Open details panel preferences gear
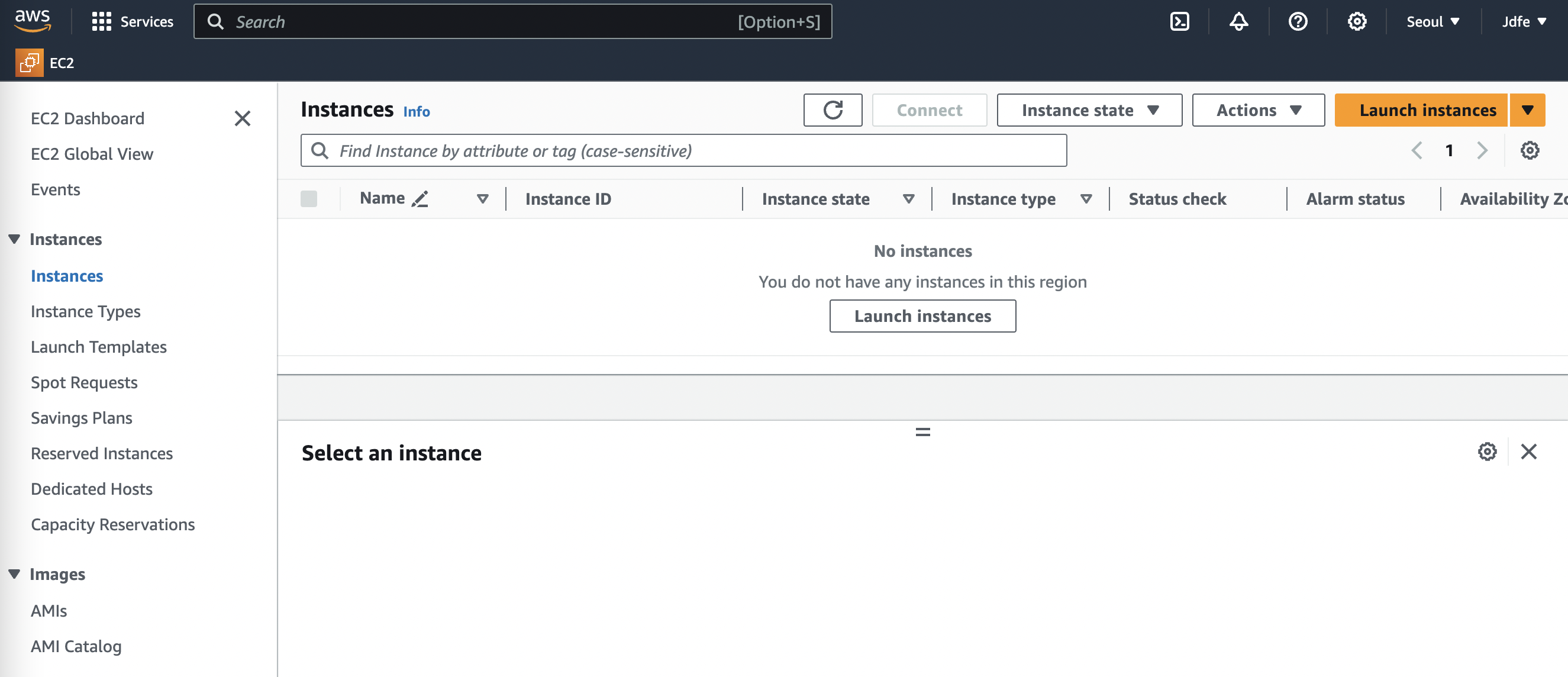This screenshot has width=1568, height=677. click(x=1486, y=452)
